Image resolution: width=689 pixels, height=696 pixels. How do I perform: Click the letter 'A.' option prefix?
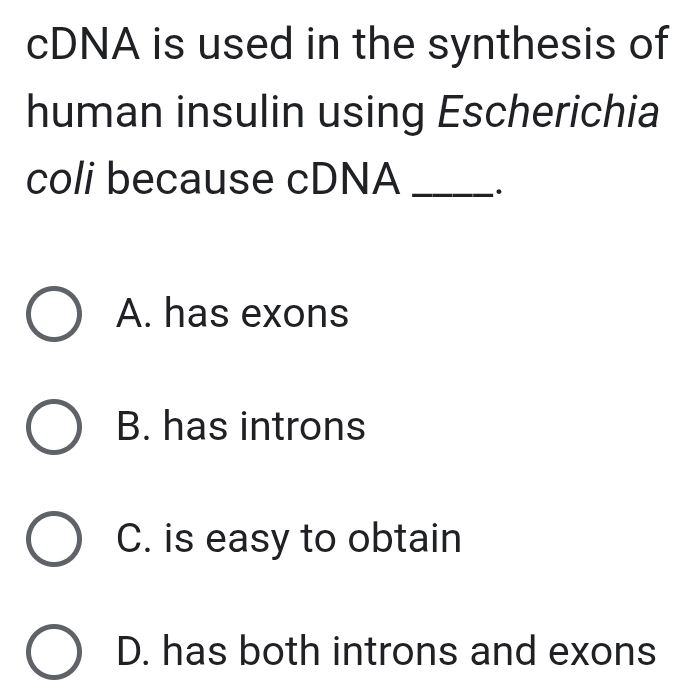tap(134, 313)
